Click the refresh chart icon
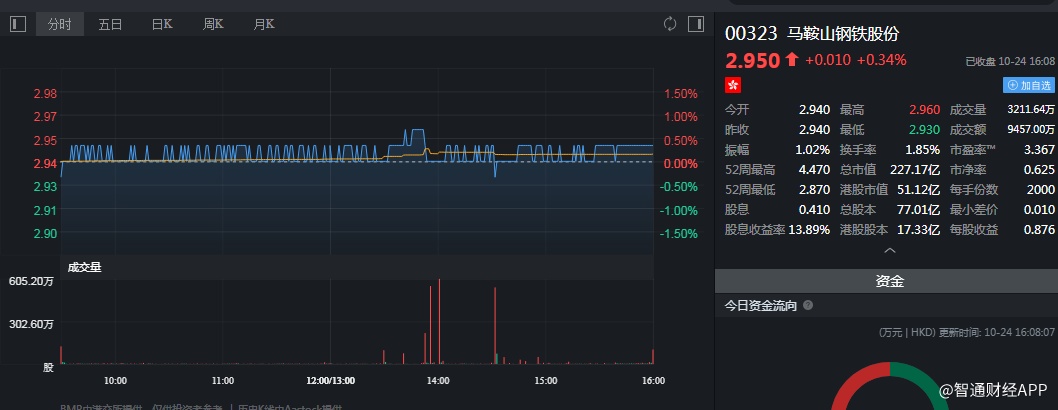The height and width of the screenshot is (410, 1058). coord(670,24)
